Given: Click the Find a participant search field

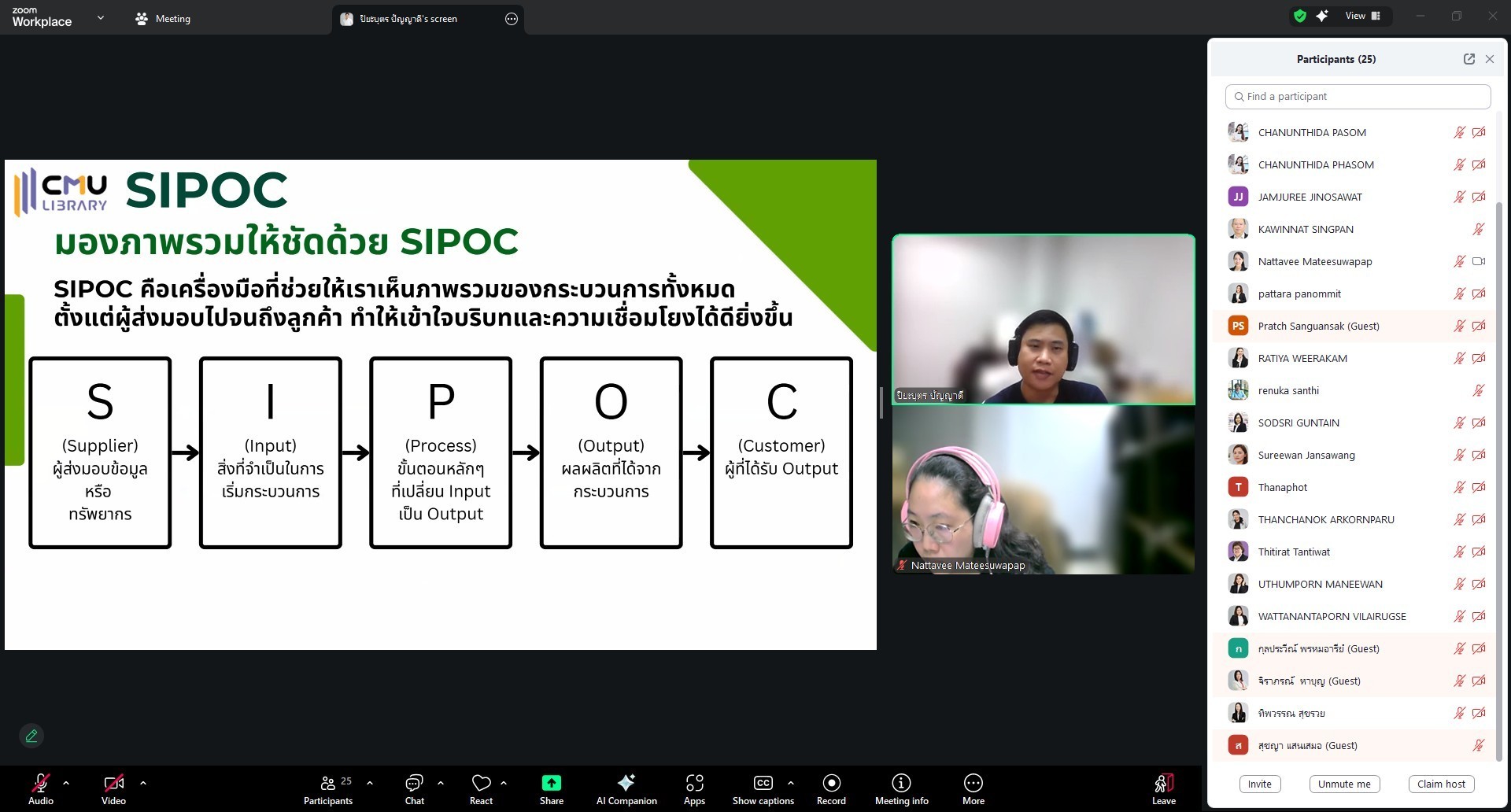Looking at the screenshot, I should point(1358,97).
